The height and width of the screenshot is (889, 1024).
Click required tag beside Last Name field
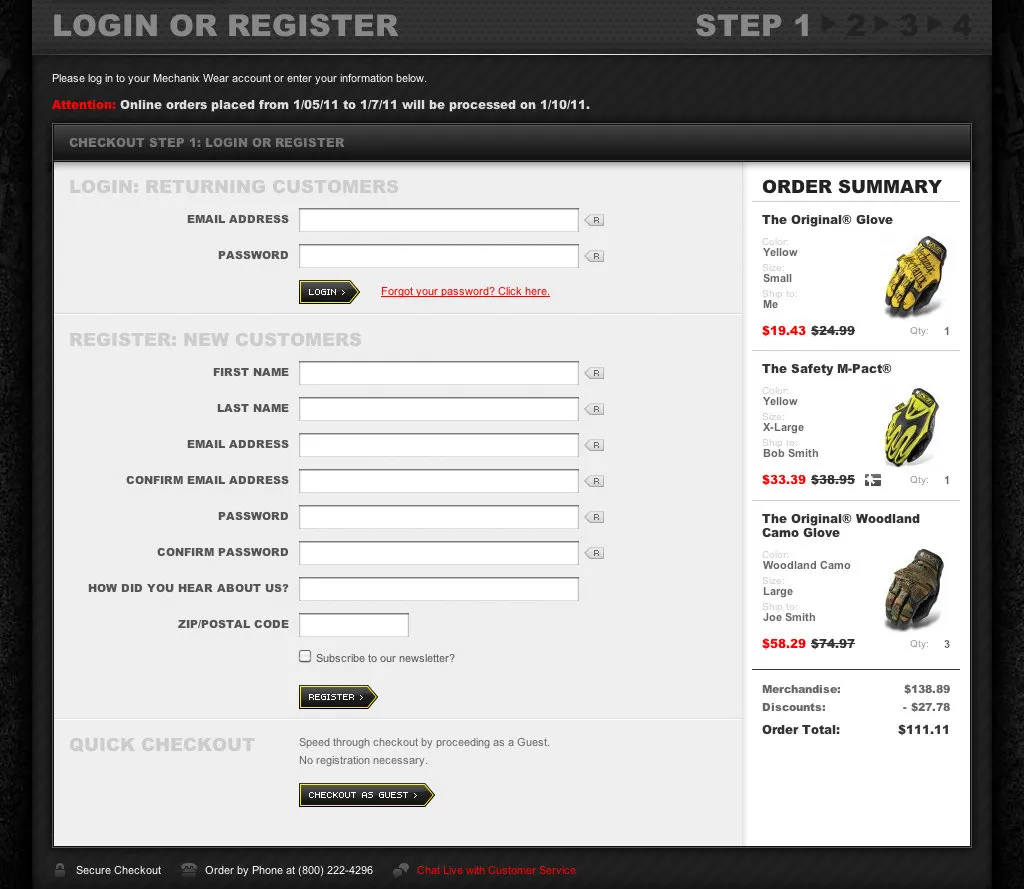click(594, 409)
